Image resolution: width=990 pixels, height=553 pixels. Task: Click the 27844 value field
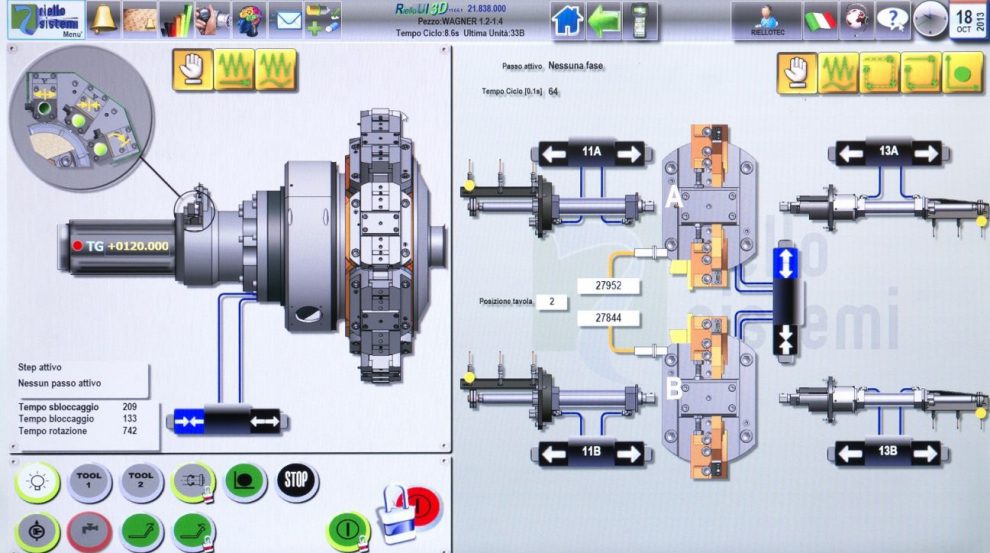pyautogui.click(x=608, y=318)
